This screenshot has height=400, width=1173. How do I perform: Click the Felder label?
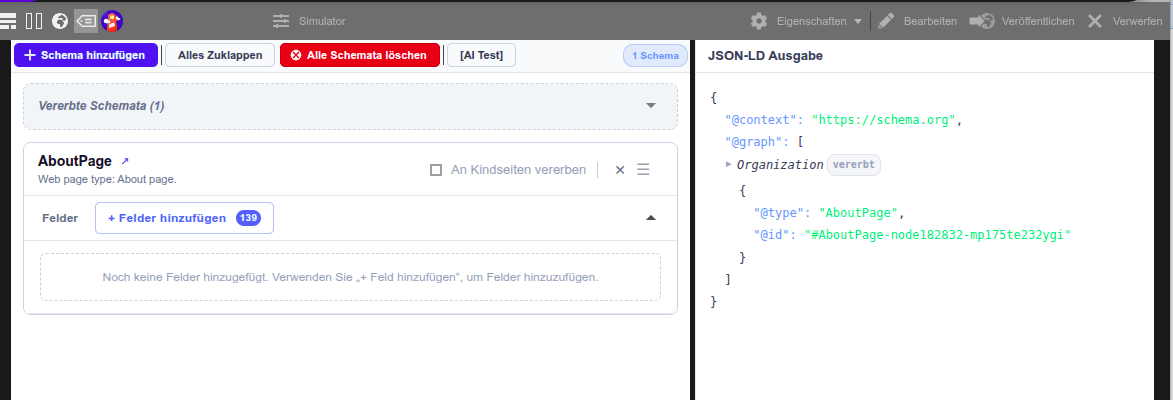point(60,218)
